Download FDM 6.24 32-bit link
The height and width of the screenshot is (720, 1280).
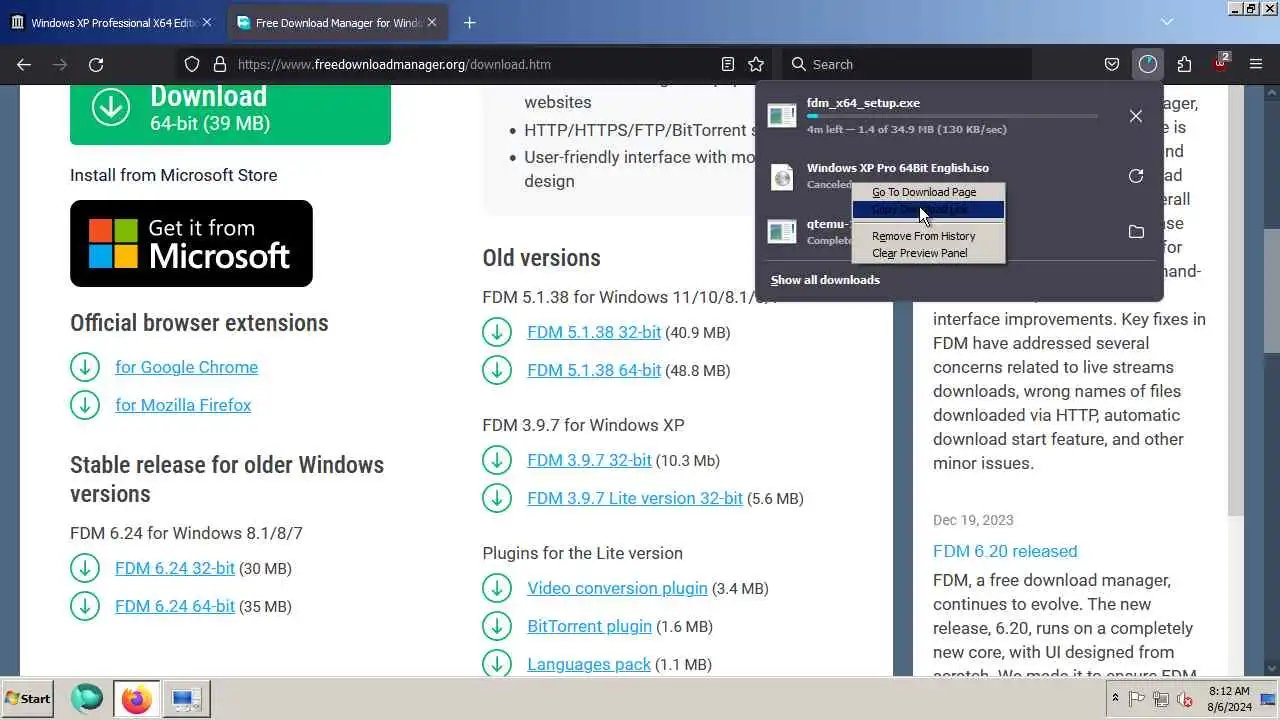pyautogui.click(x=175, y=568)
